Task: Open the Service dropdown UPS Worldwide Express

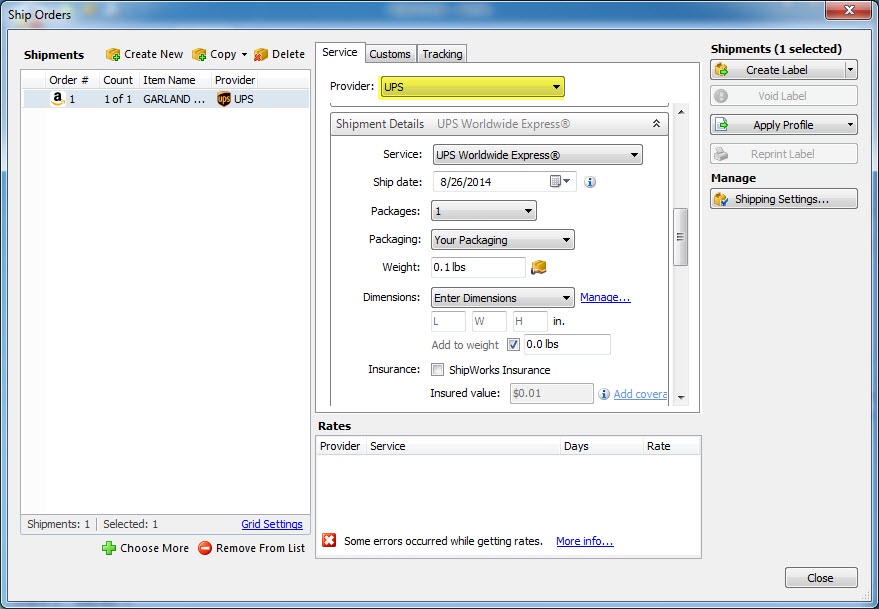Action: click(x=538, y=155)
